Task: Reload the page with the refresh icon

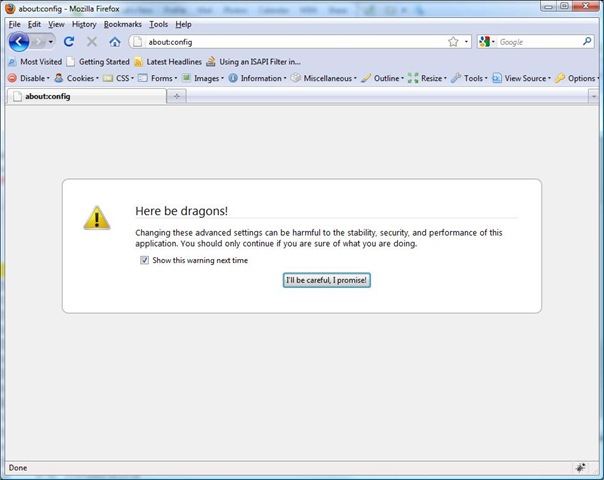Action: (69, 42)
